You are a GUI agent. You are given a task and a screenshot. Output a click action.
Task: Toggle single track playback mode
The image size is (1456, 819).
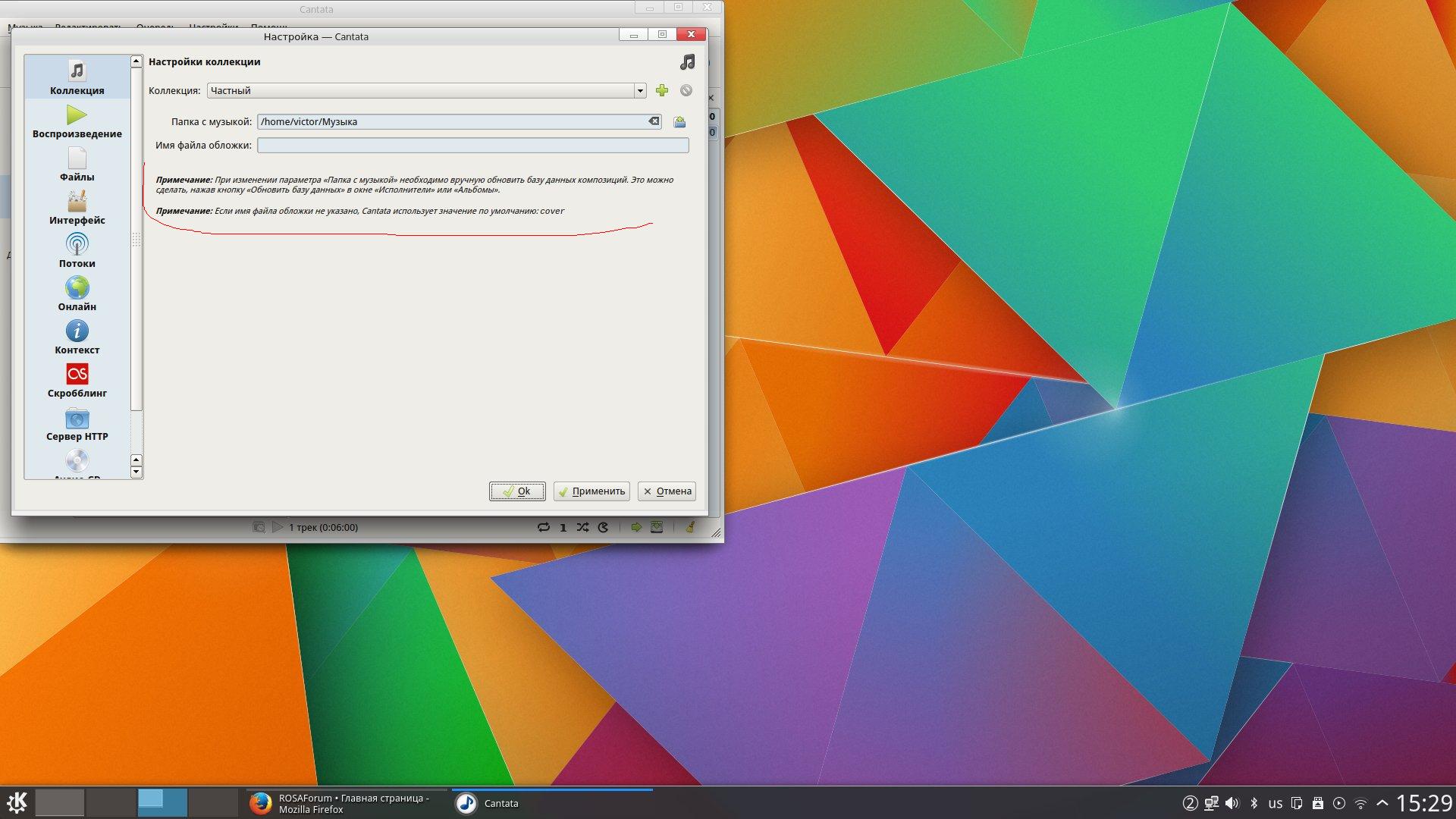(563, 527)
